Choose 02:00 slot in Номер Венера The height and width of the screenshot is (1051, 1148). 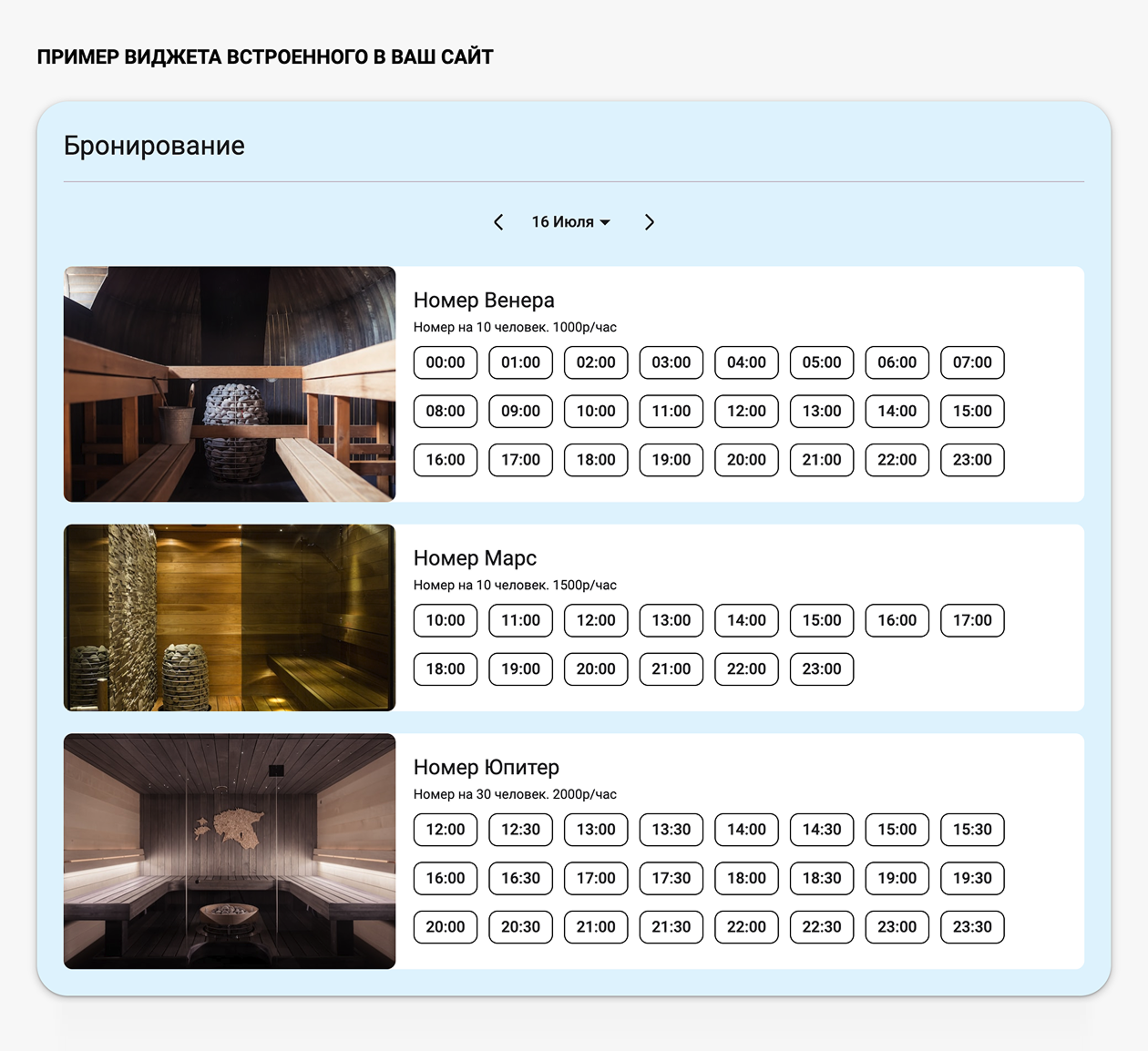(596, 362)
